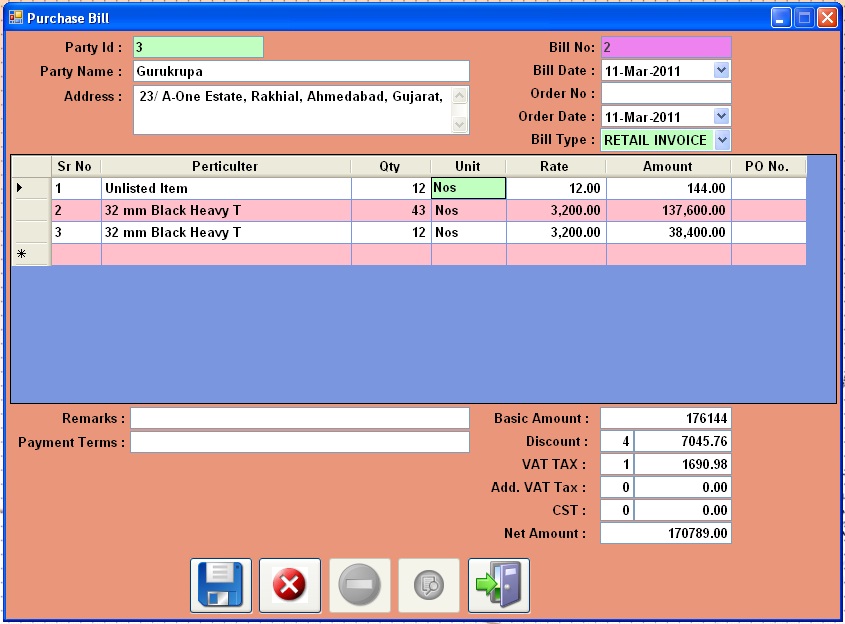Click the Payment Terms field
The width and height of the screenshot is (845, 624).
click(300, 442)
